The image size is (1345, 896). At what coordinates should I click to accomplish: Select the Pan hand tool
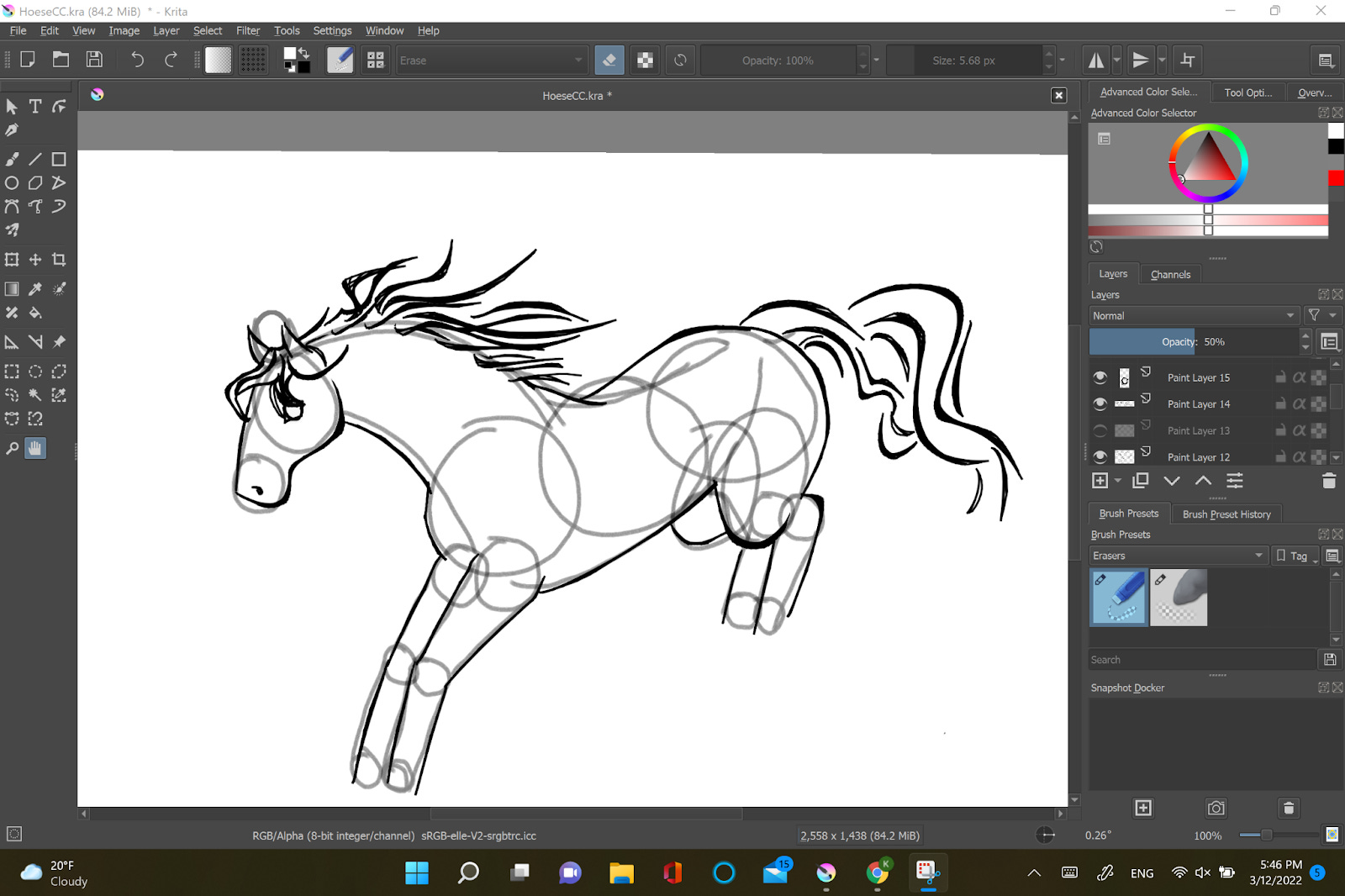pyautogui.click(x=35, y=448)
